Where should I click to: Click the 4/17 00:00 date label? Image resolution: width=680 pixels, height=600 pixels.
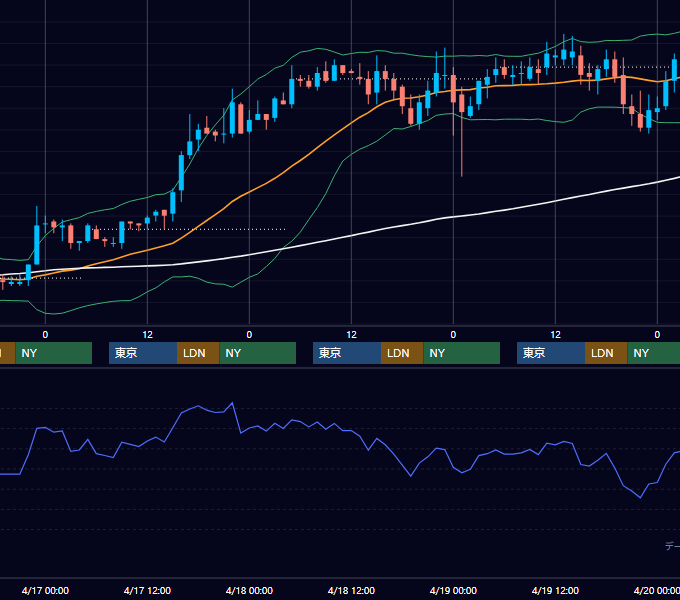coord(45,590)
